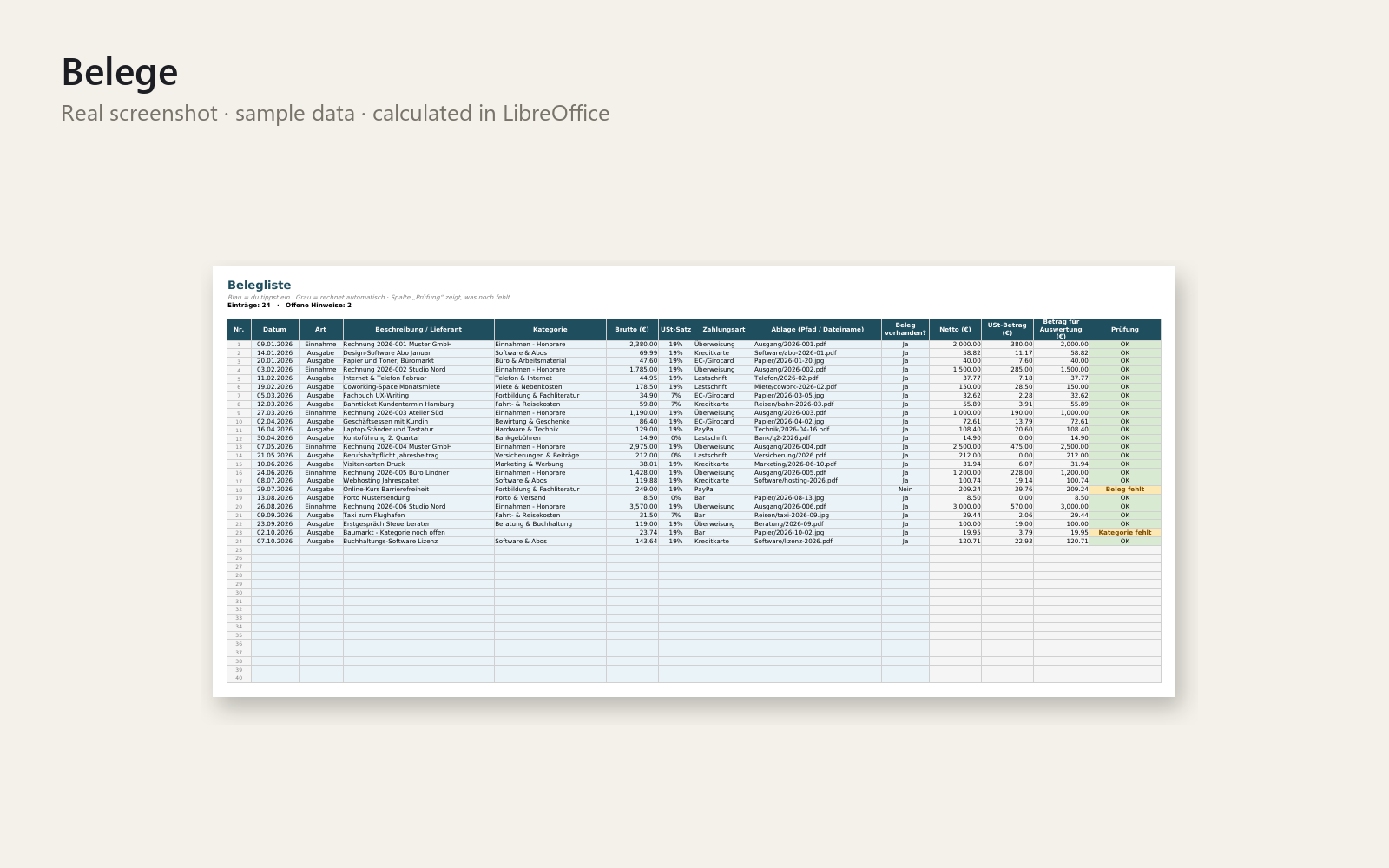The image size is (1389, 868).
Task: Select the "Beschreibung / Lieferant" column header
Action: (x=418, y=330)
